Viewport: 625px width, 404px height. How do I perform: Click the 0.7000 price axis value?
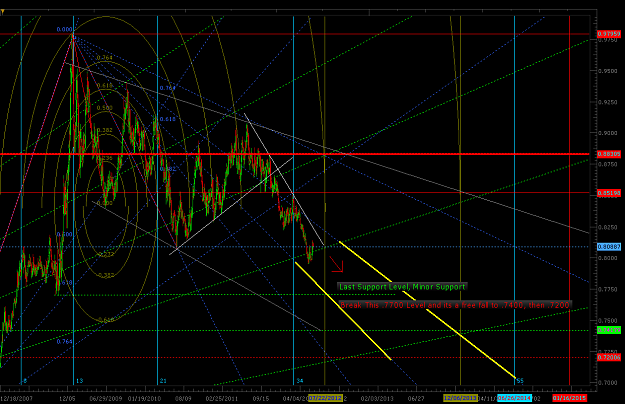[x=608, y=382]
